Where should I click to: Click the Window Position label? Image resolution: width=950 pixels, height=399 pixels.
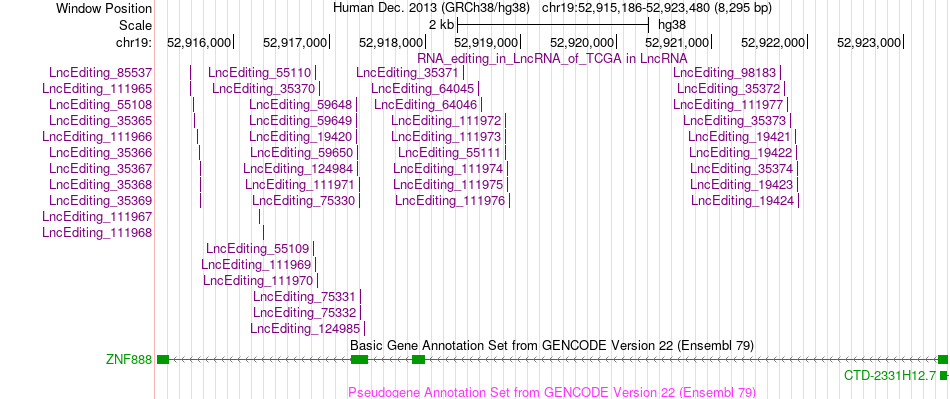pyautogui.click(x=104, y=8)
